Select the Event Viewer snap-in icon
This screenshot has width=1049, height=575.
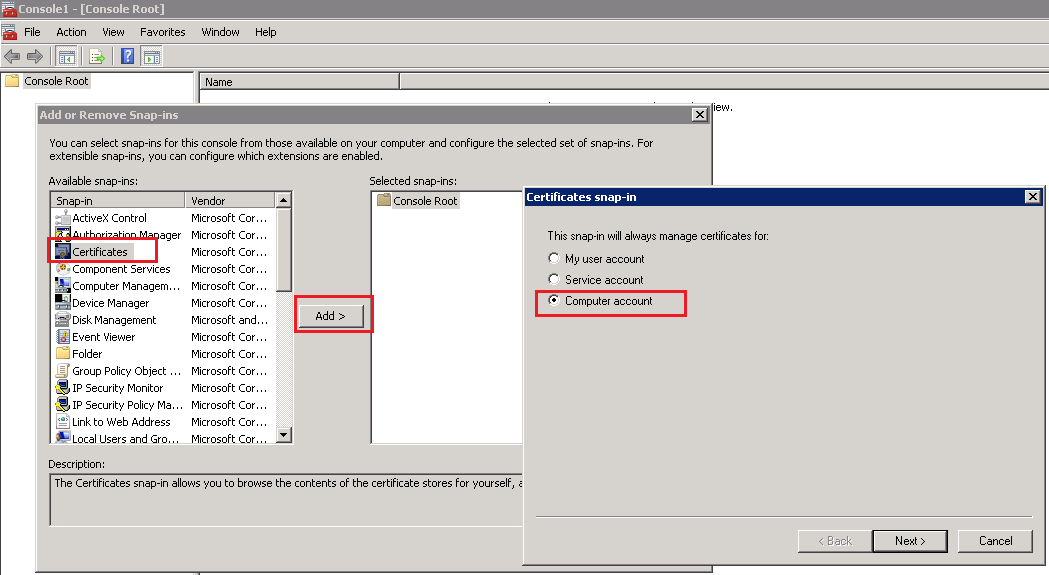click(63, 337)
